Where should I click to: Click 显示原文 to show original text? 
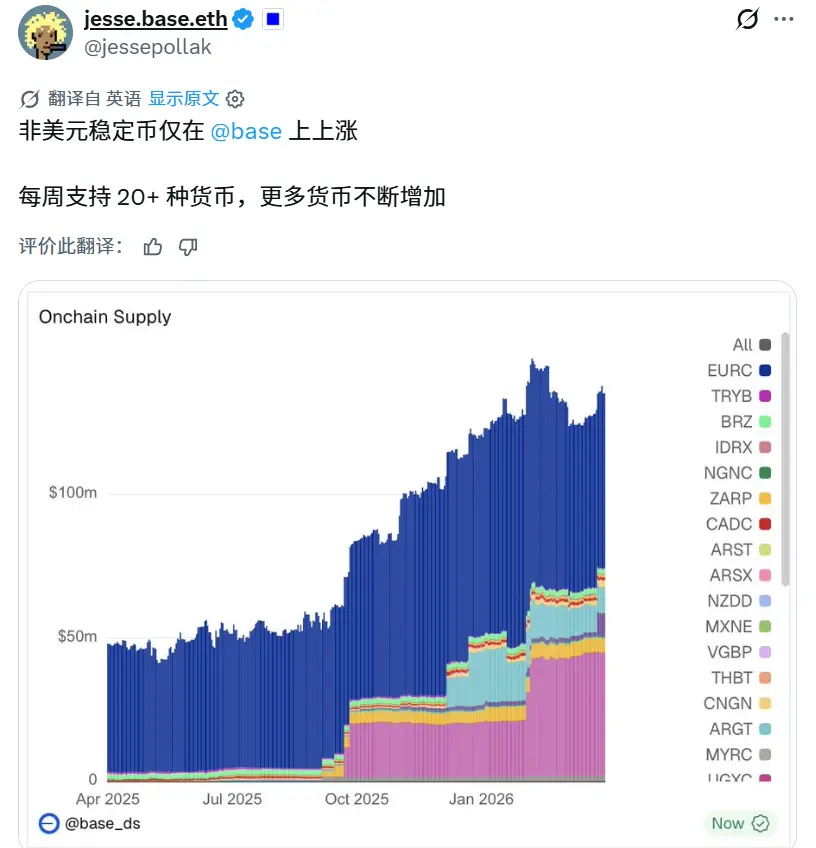click(x=184, y=98)
